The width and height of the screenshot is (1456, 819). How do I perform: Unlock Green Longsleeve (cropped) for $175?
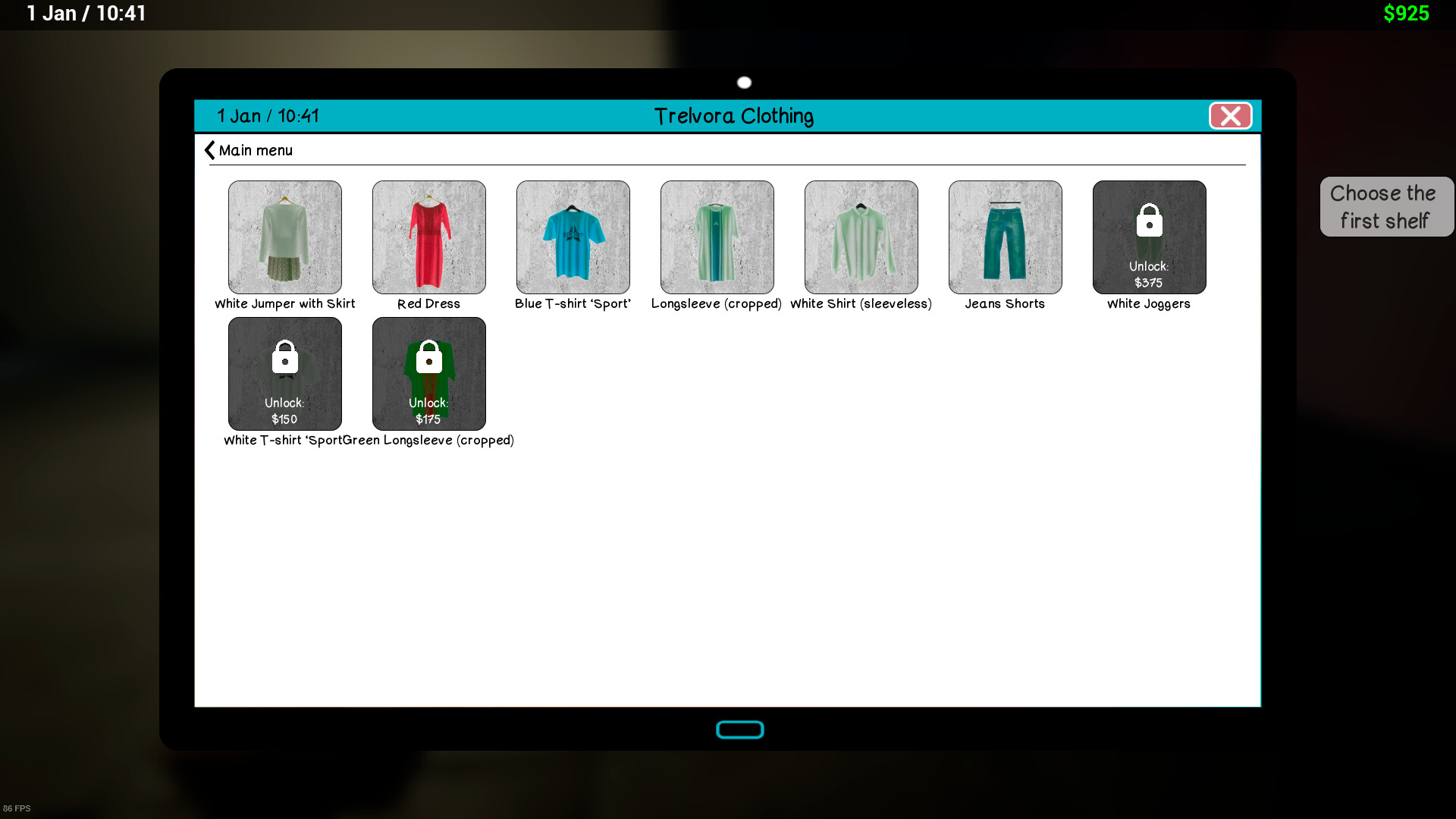pyautogui.click(x=428, y=373)
